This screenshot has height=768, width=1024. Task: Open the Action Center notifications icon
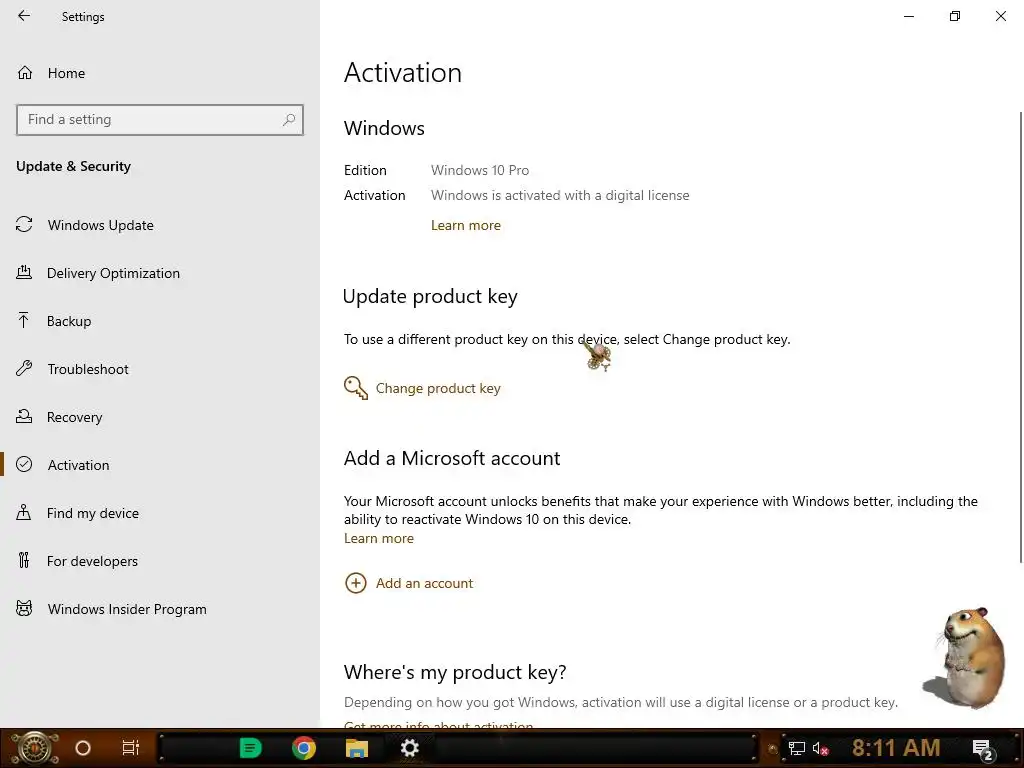click(983, 750)
